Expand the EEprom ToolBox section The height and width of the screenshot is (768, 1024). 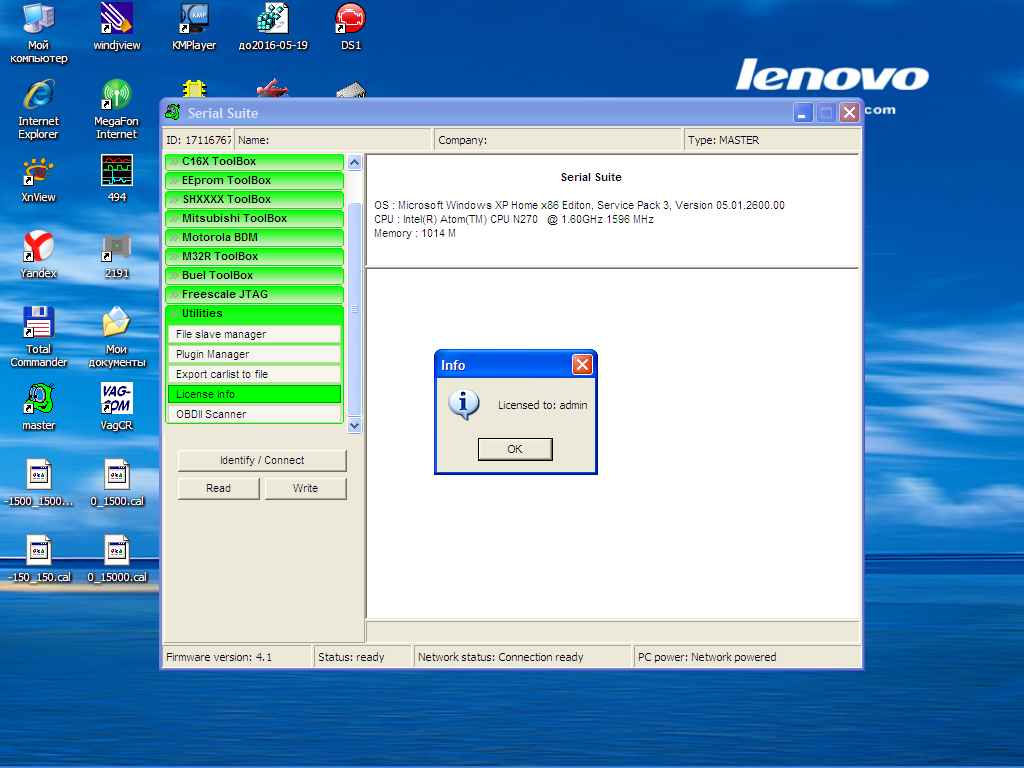coord(255,180)
